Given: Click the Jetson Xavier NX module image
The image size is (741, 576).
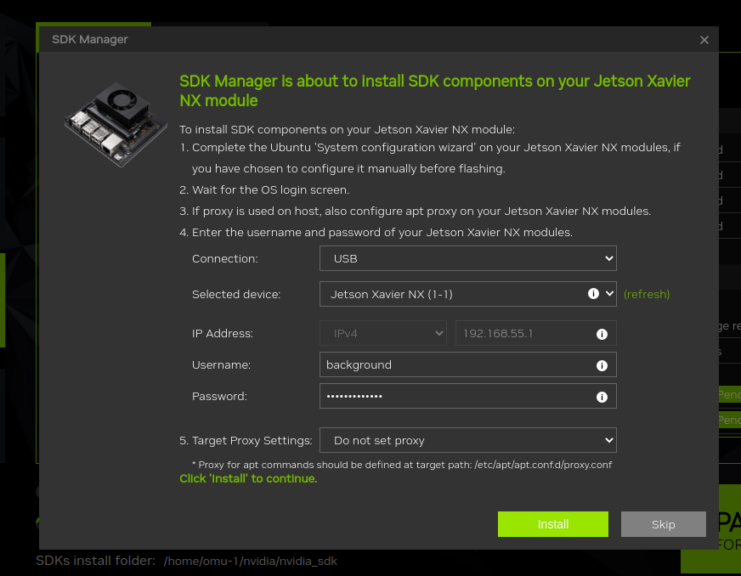Looking at the screenshot, I should pos(116,125).
